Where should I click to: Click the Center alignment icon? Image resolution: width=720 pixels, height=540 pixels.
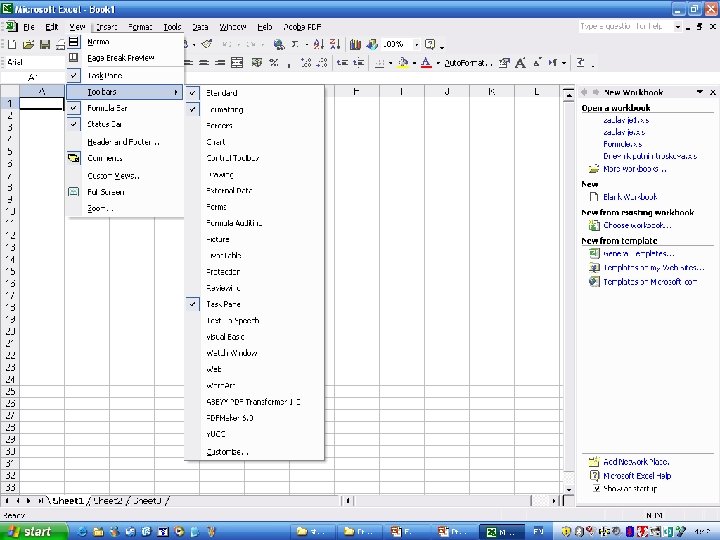[204, 63]
